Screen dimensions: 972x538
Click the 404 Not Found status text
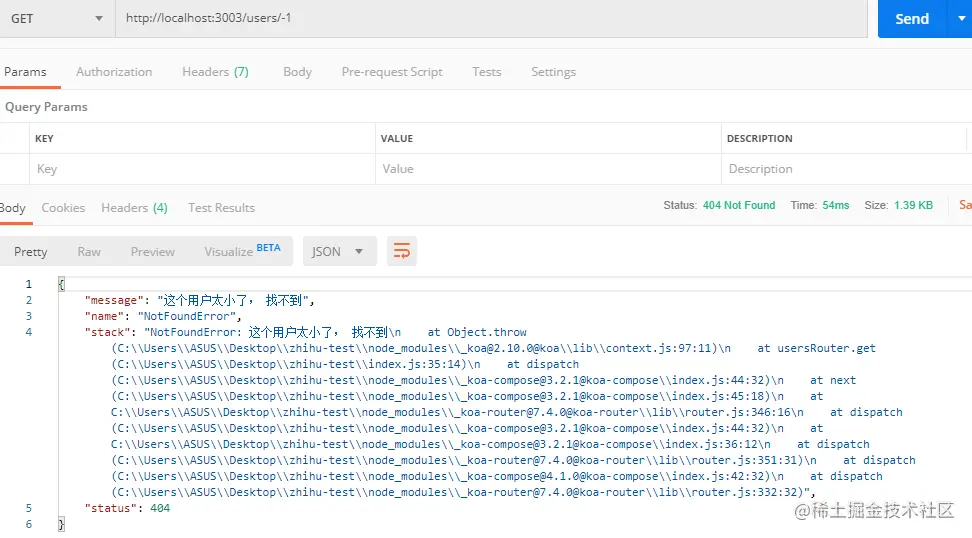pyautogui.click(x=739, y=205)
